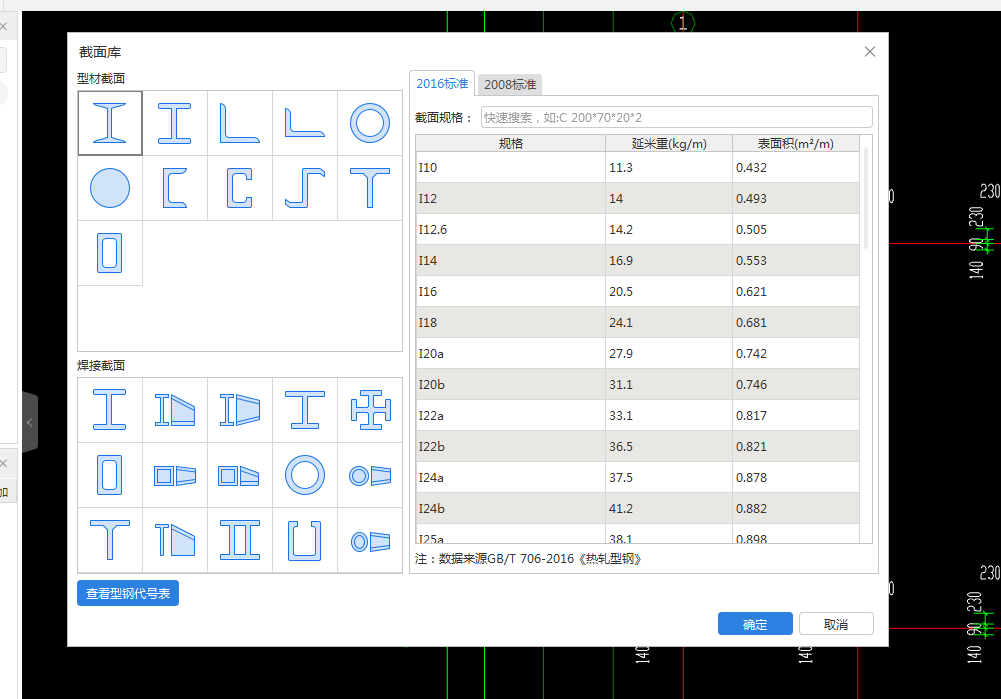Select the unequal angle steel section icon
This screenshot has width=1001, height=699.
[x=305, y=123]
